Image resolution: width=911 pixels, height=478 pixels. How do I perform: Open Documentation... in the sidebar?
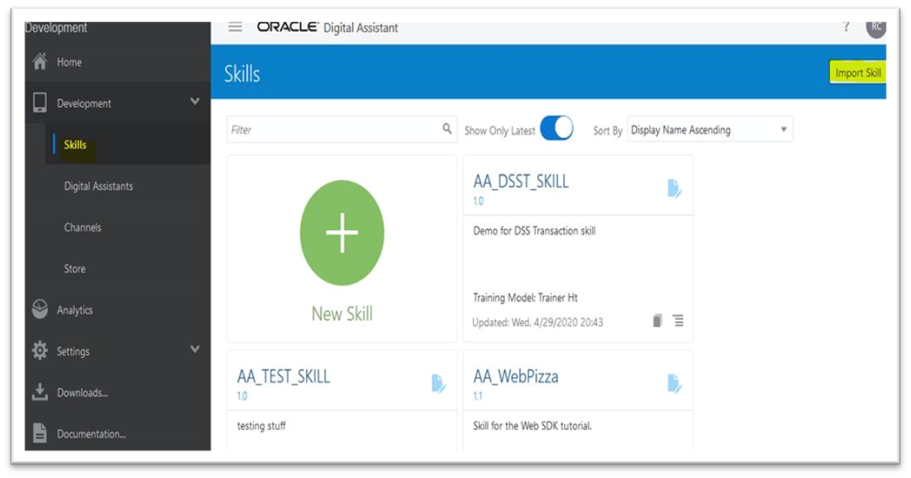click(x=91, y=434)
